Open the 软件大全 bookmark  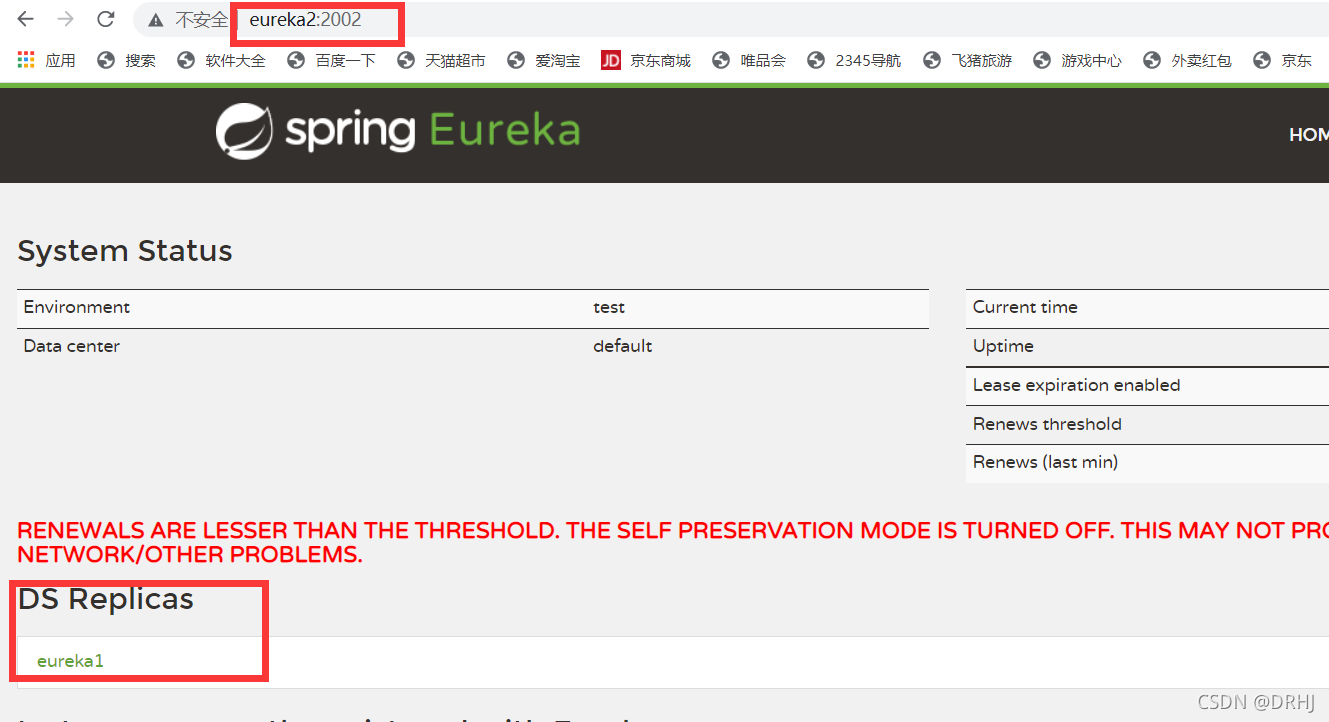(221, 61)
